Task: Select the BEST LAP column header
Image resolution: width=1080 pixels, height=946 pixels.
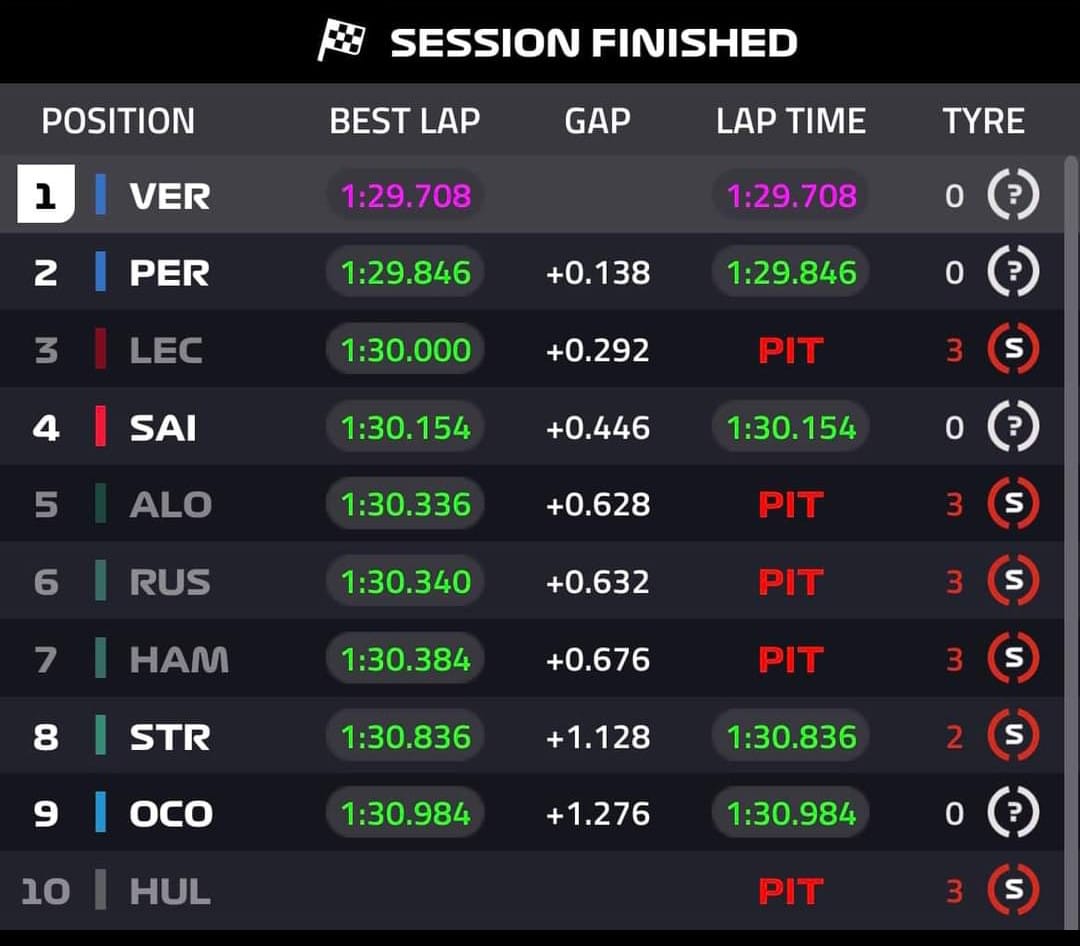Action: click(x=404, y=121)
